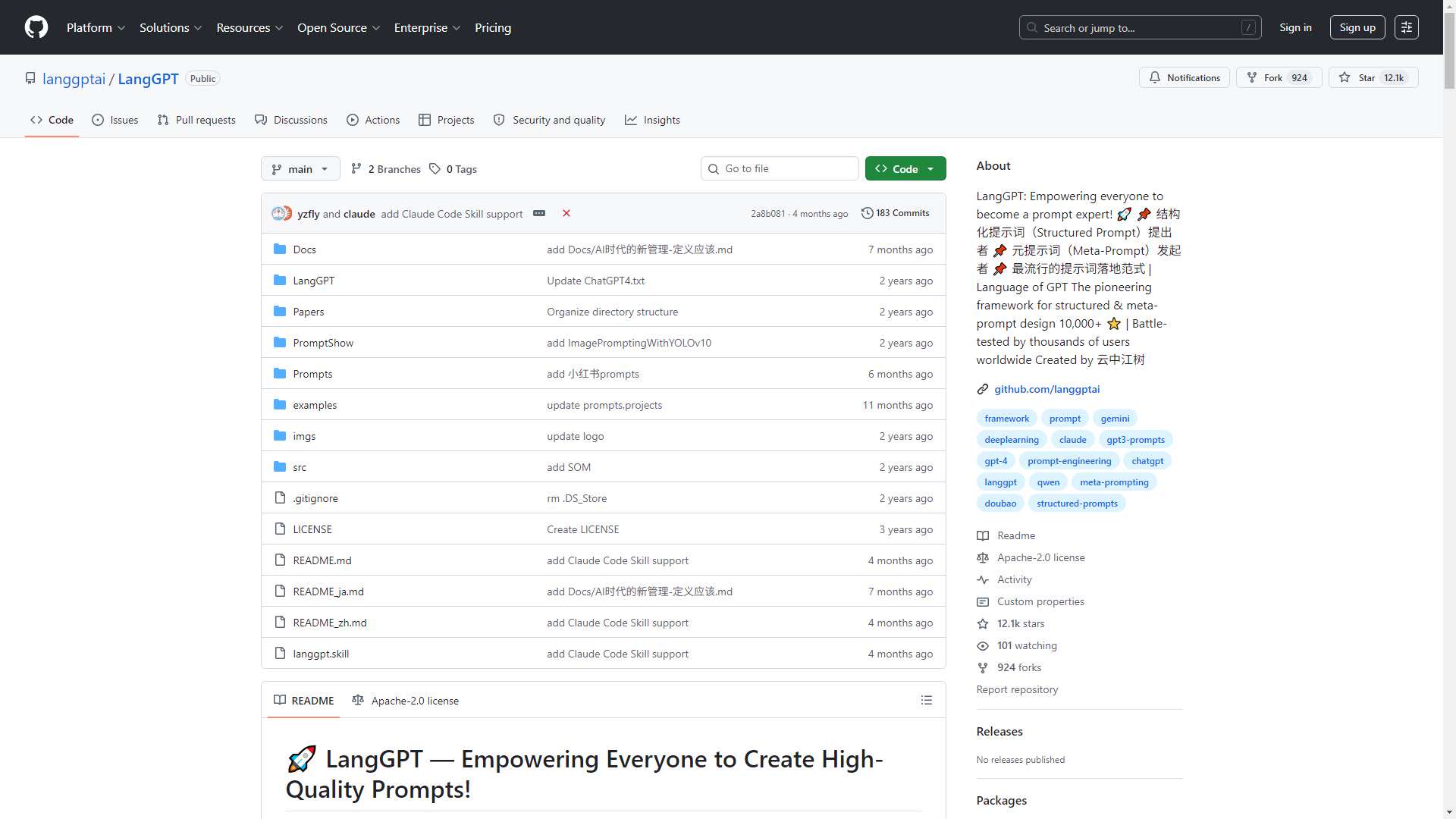
Task: Open the Security and quality tab
Action: 549,120
